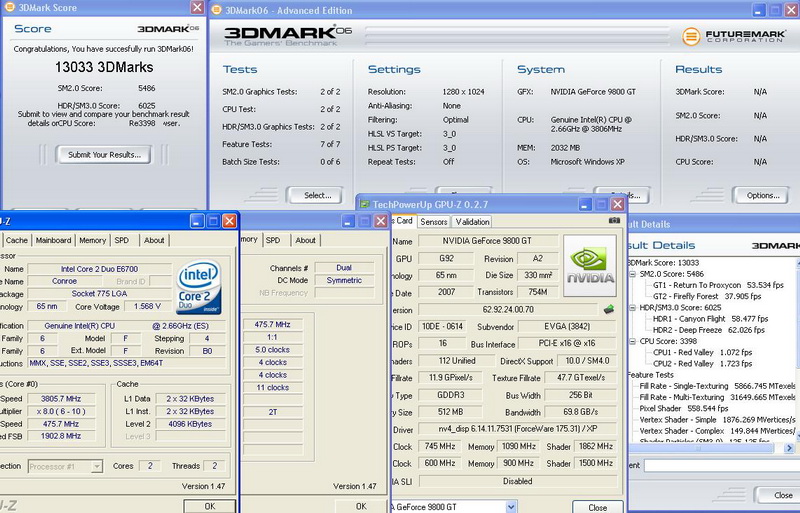Click the 3DMark Score: 13033 tree root

[x=663, y=263]
